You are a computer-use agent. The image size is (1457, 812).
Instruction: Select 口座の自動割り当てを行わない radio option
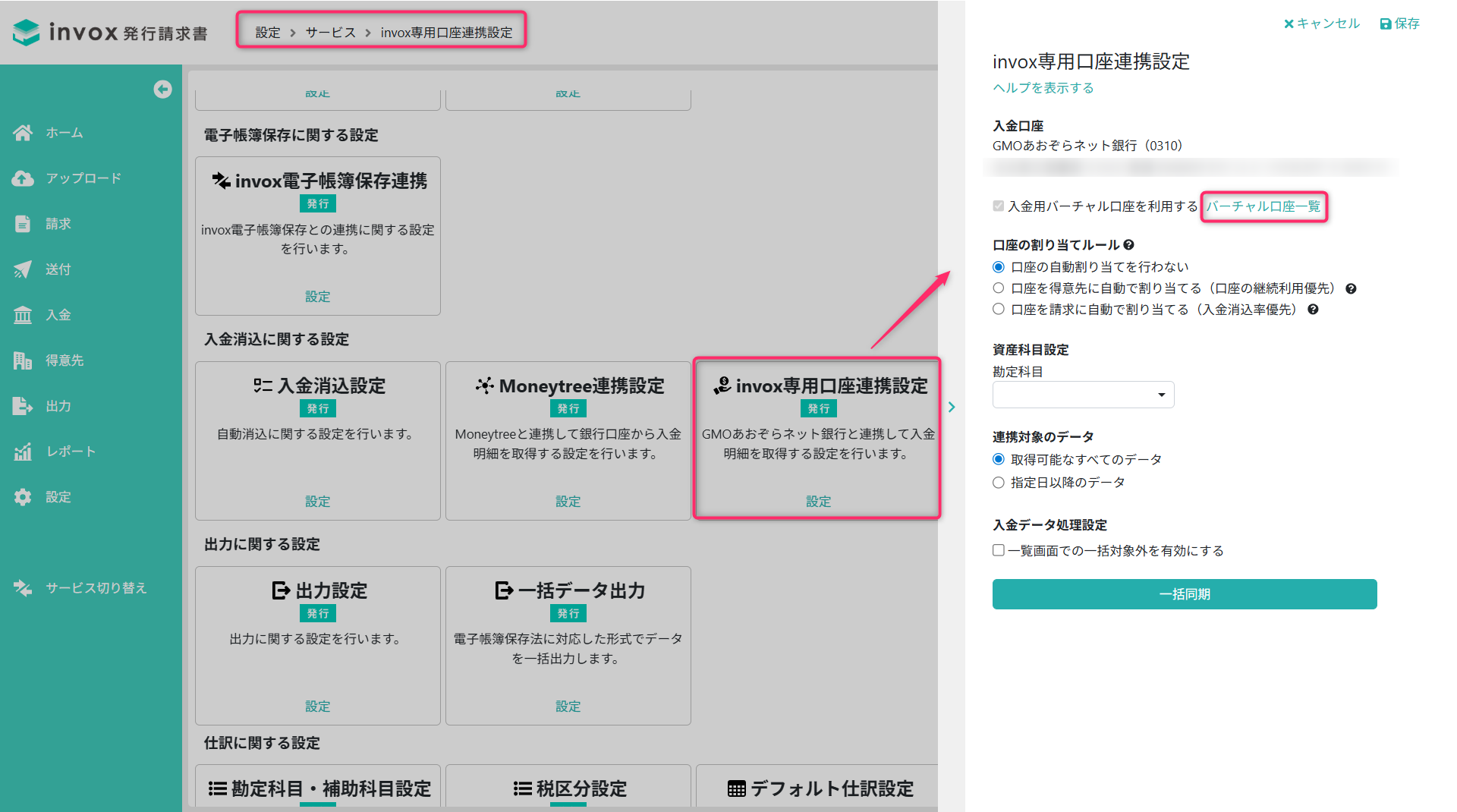999,267
